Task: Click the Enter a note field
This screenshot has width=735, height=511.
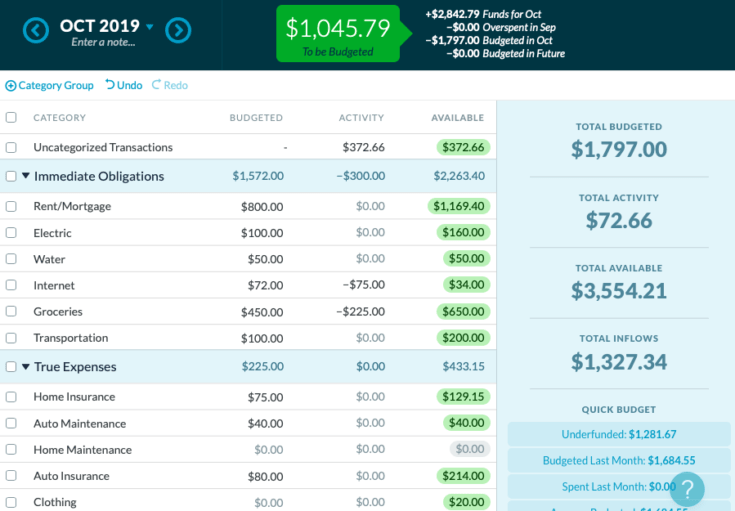Action: coord(103,42)
